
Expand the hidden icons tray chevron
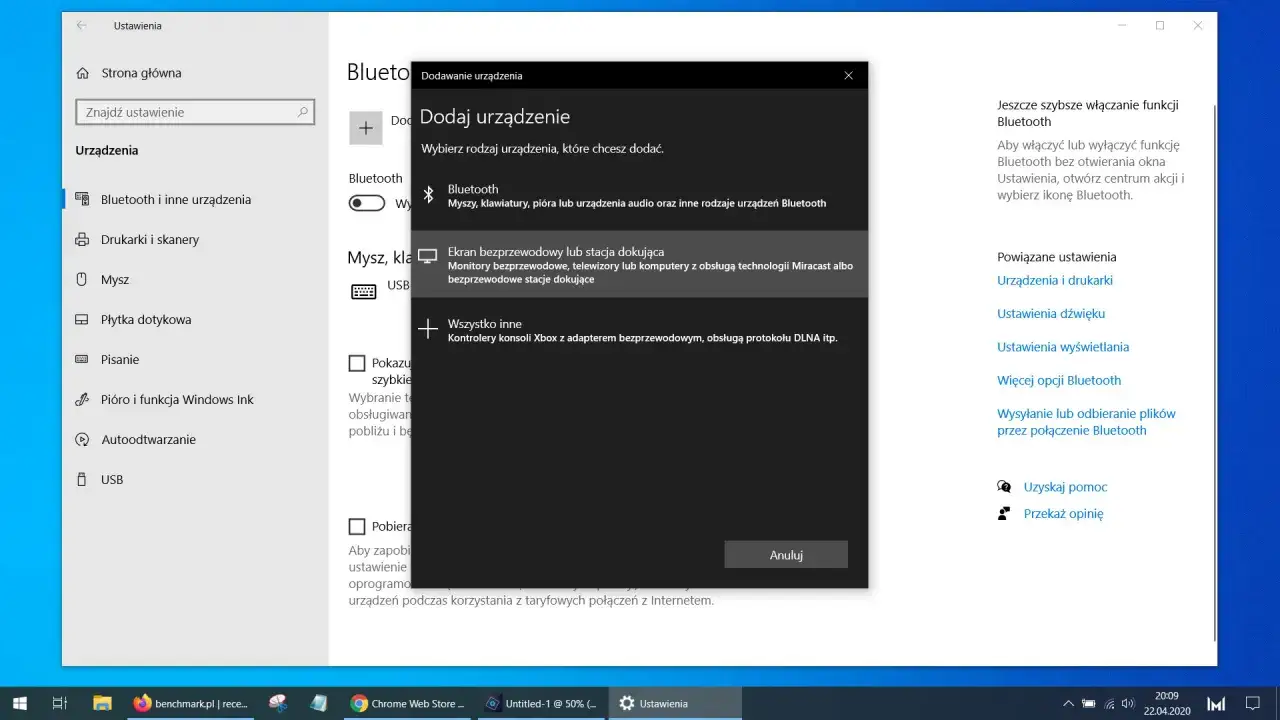[1068, 703]
